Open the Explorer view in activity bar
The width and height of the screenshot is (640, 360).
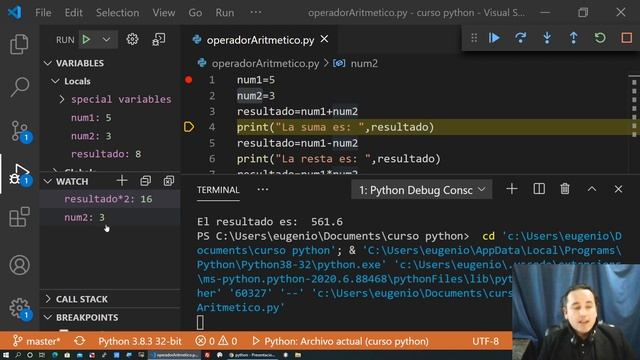click(19, 44)
